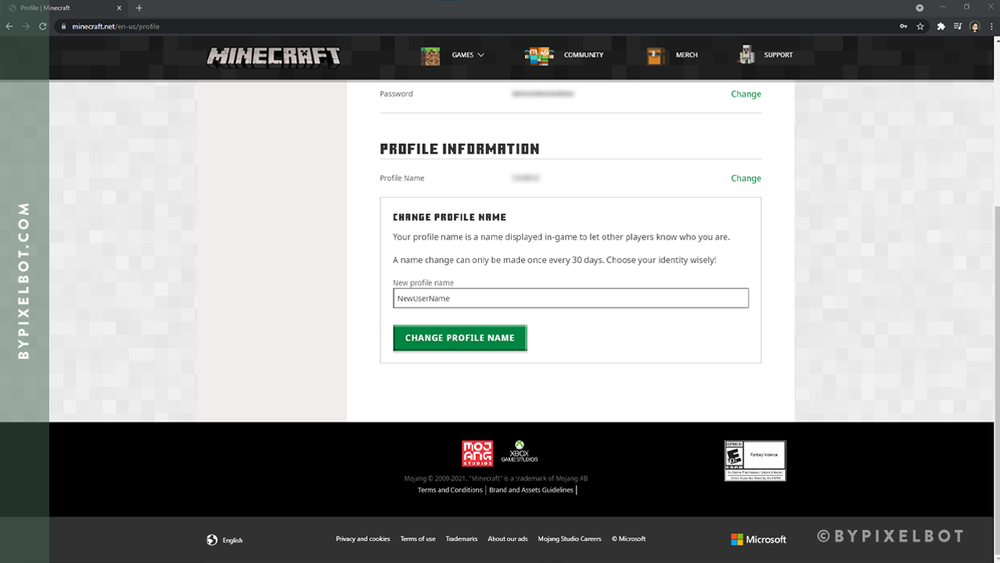Reload the page with refresh icon
The width and height of the screenshot is (1000, 563).
pos(43,26)
